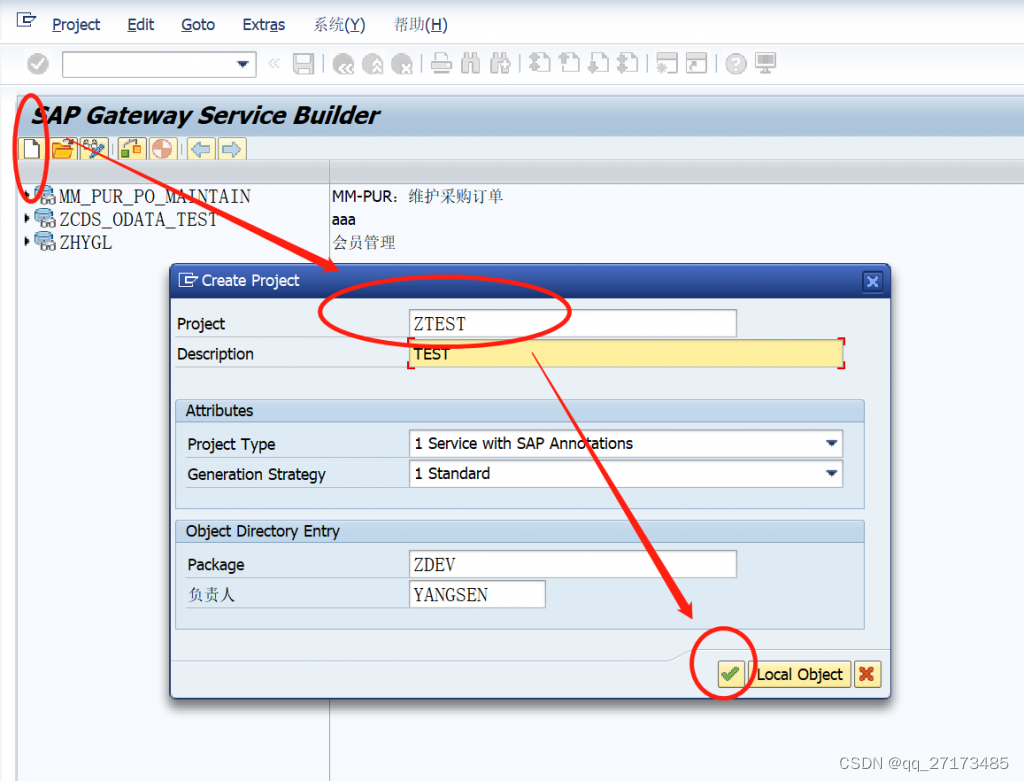Open the Goto menu
Image resolution: width=1024 pixels, height=781 pixels.
197,24
